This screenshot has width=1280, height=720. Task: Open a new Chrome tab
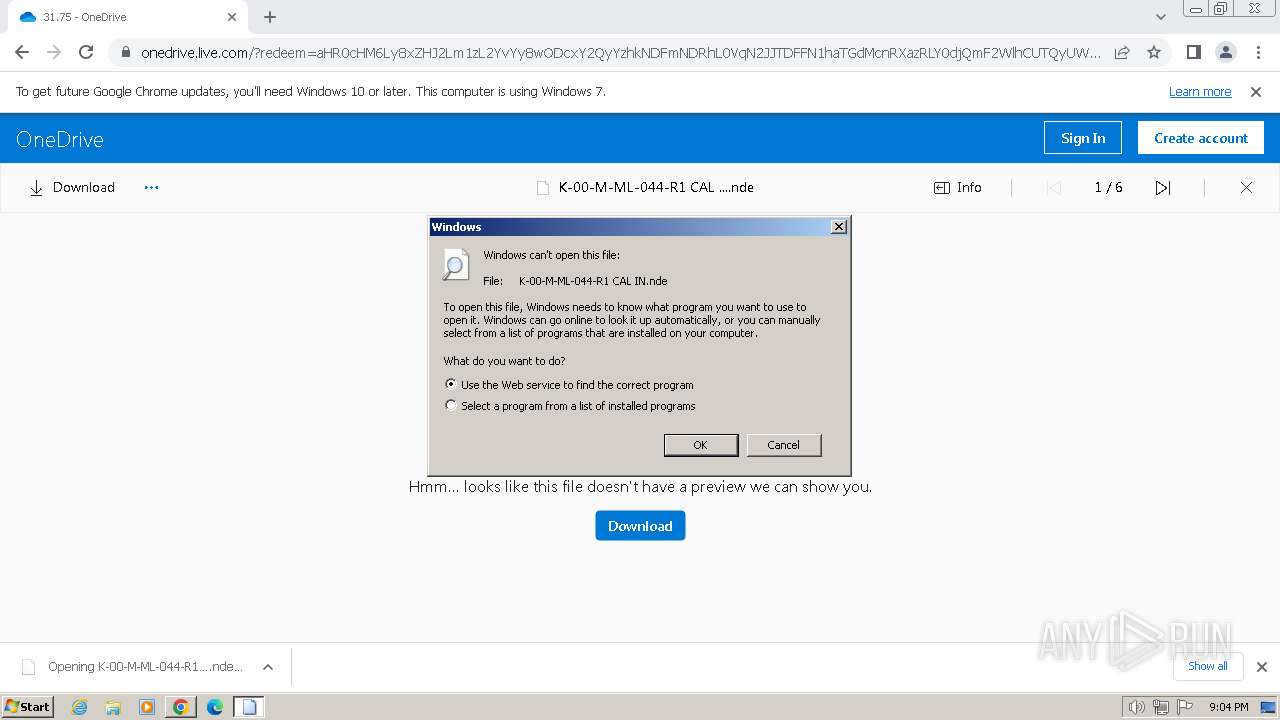point(270,17)
